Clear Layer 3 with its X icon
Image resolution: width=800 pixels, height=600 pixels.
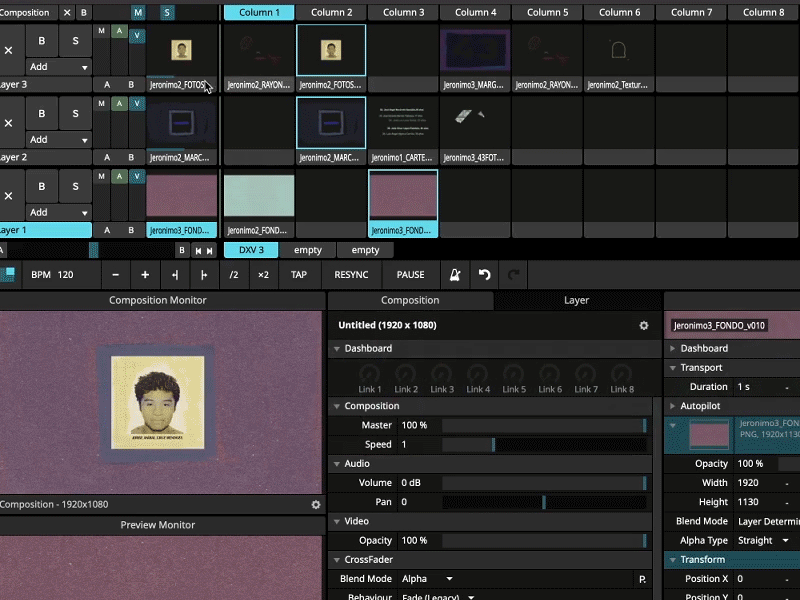pyautogui.click(x=9, y=50)
